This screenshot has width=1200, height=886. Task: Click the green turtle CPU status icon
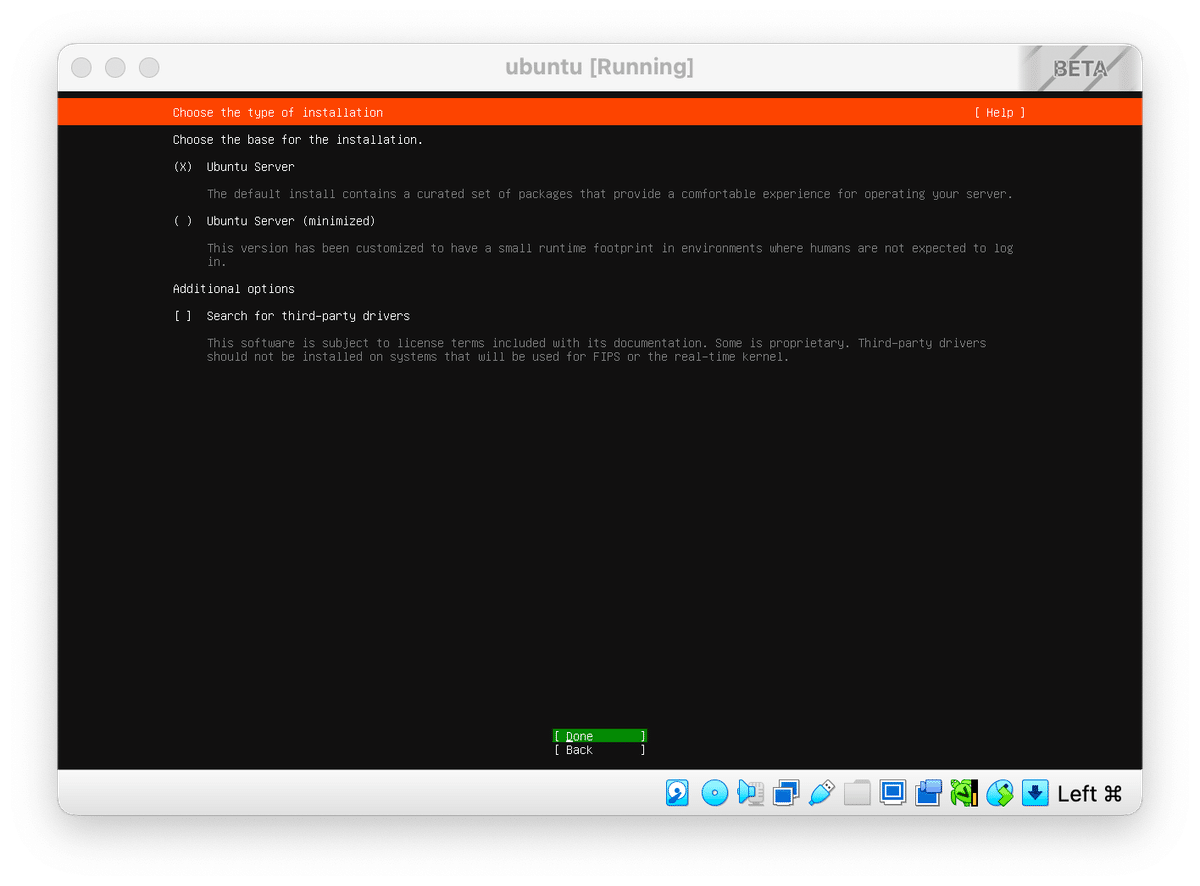pos(964,793)
